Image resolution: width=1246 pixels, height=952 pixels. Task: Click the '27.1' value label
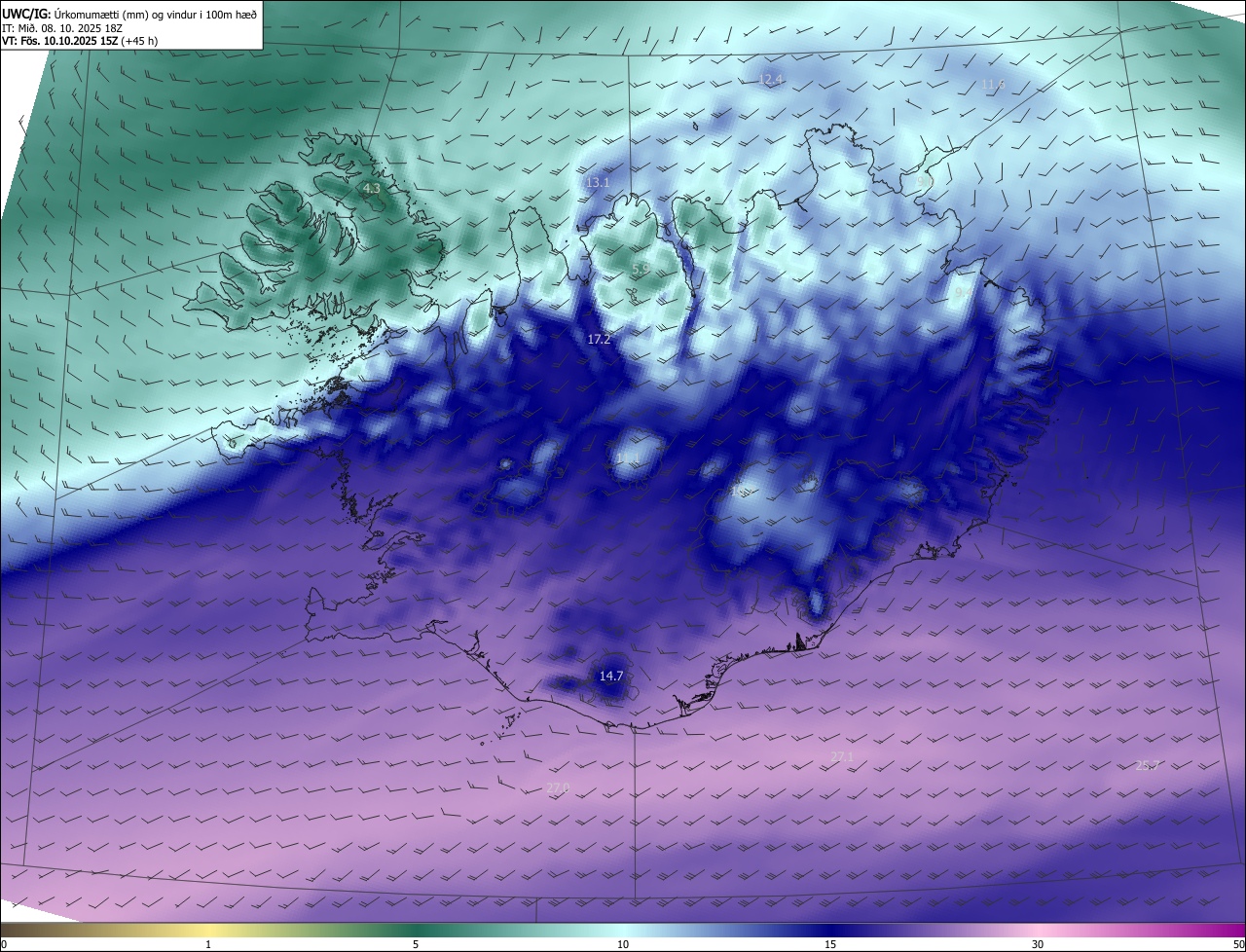[x=842, y=756]
